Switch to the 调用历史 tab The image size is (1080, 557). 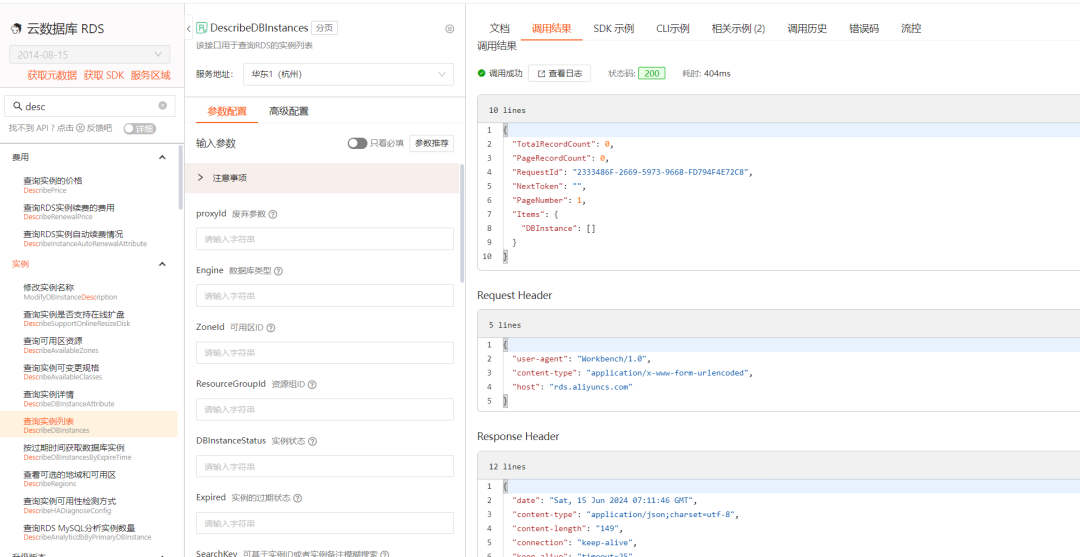(807, 29)
